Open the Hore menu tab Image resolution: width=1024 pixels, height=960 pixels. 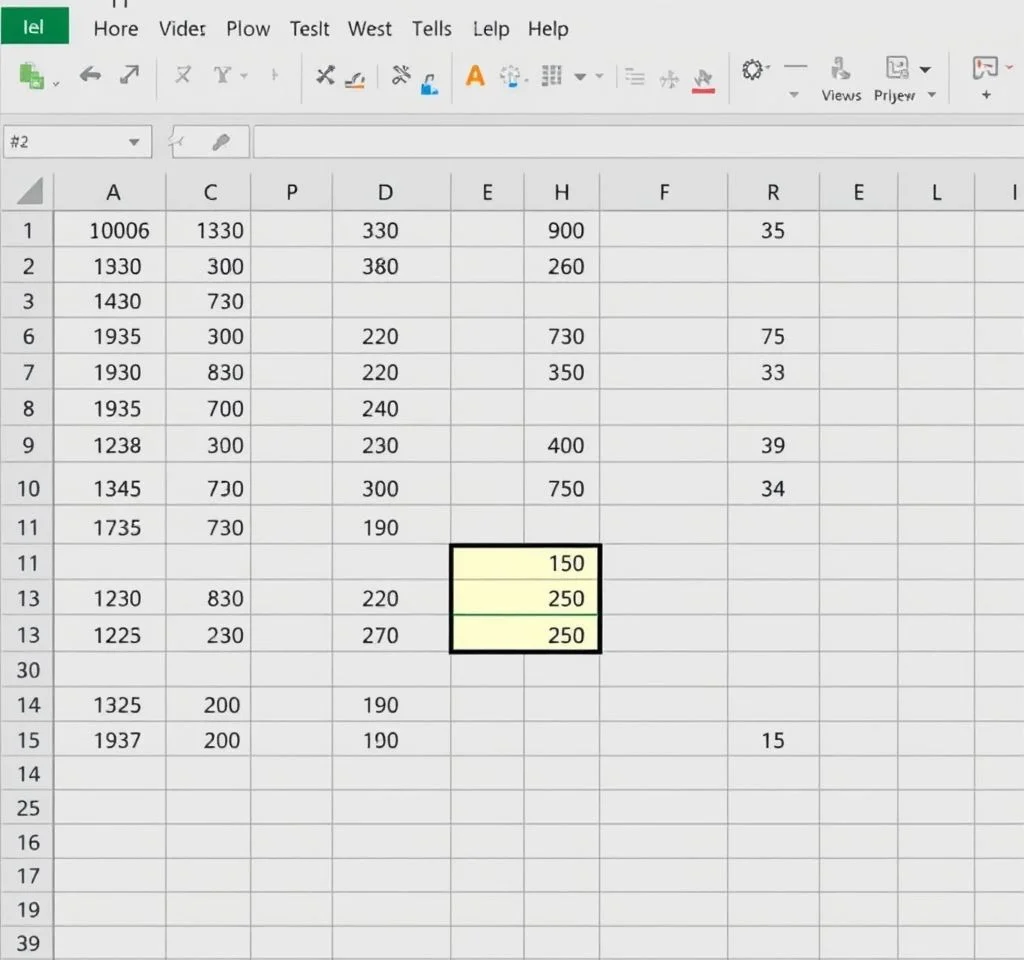click(x=115, y=29)
